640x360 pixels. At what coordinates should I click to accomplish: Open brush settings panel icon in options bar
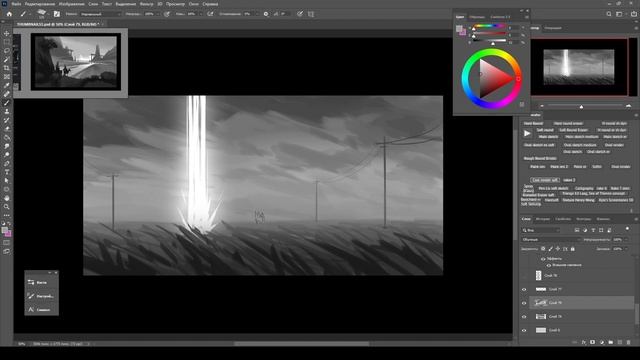pos(57,14)
